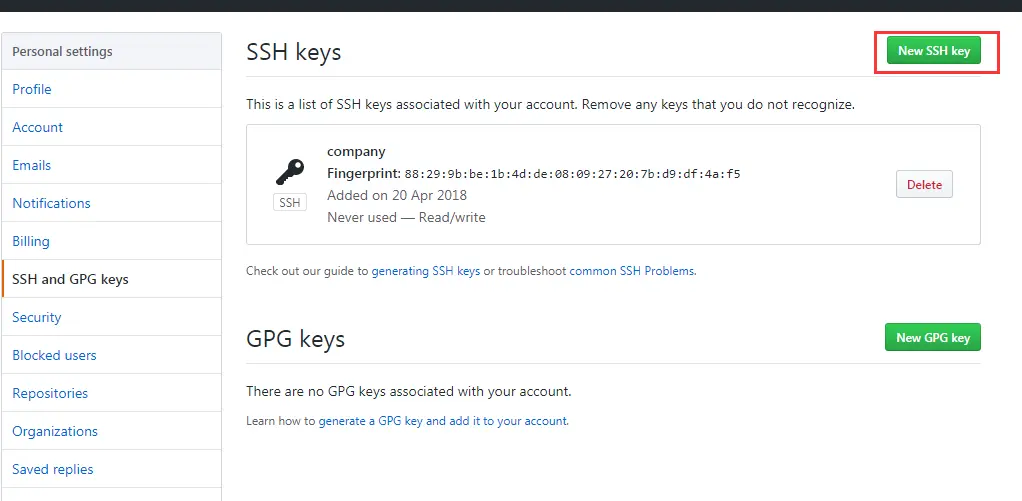Open Blocked users page
Viewport: 1022px width, 501px height.
[54, 355]
